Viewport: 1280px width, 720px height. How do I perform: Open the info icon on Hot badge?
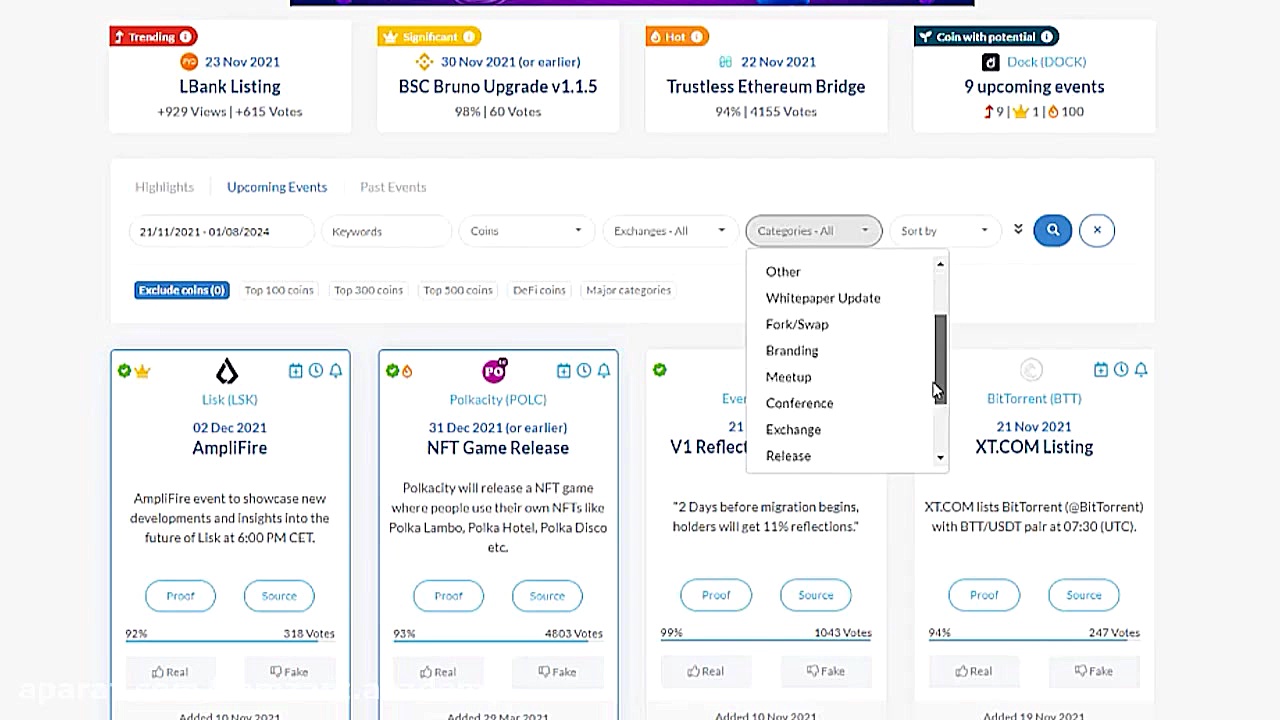tap(698, 37)
